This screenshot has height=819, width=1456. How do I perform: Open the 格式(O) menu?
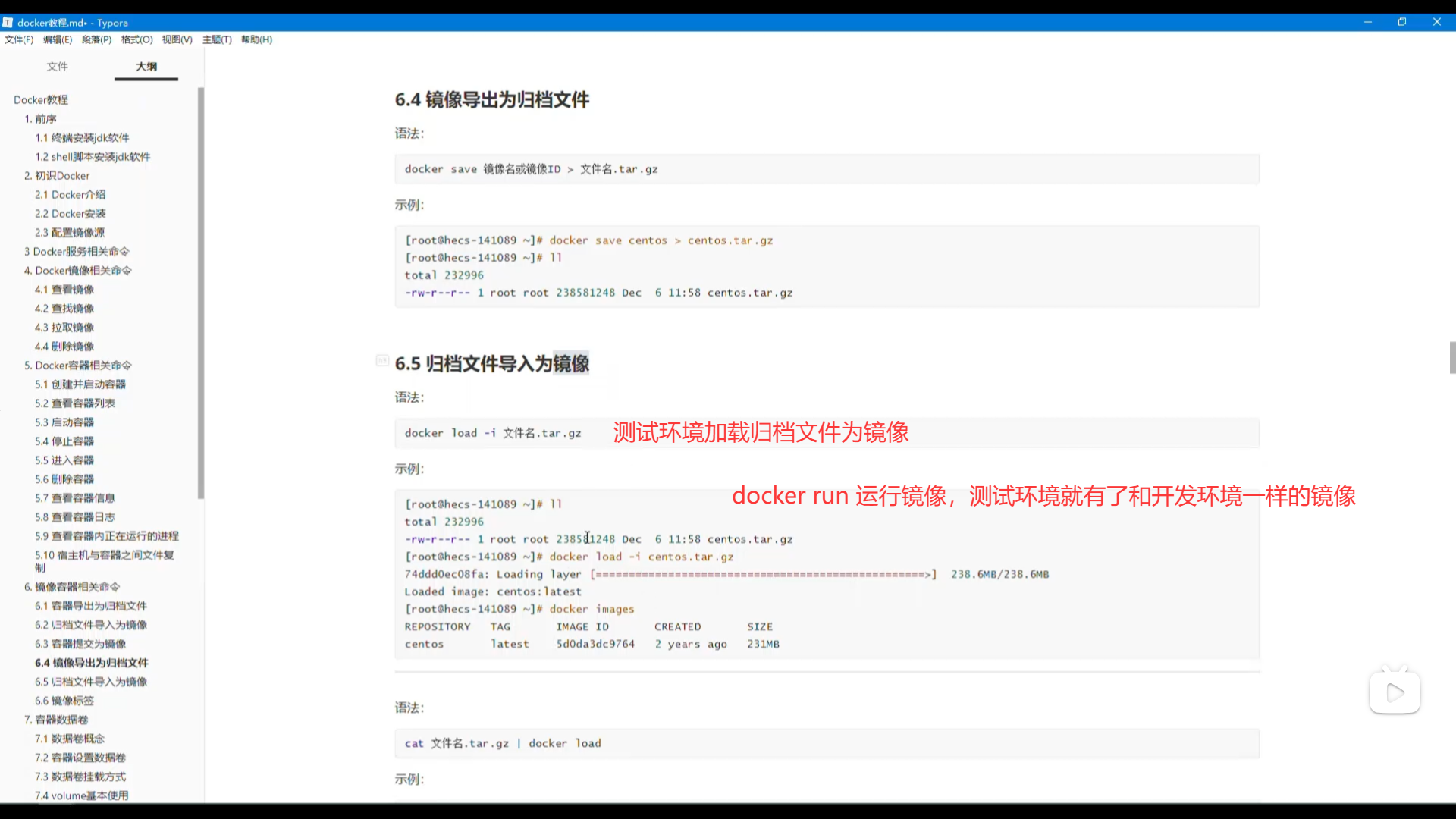(x=136, y=39)
